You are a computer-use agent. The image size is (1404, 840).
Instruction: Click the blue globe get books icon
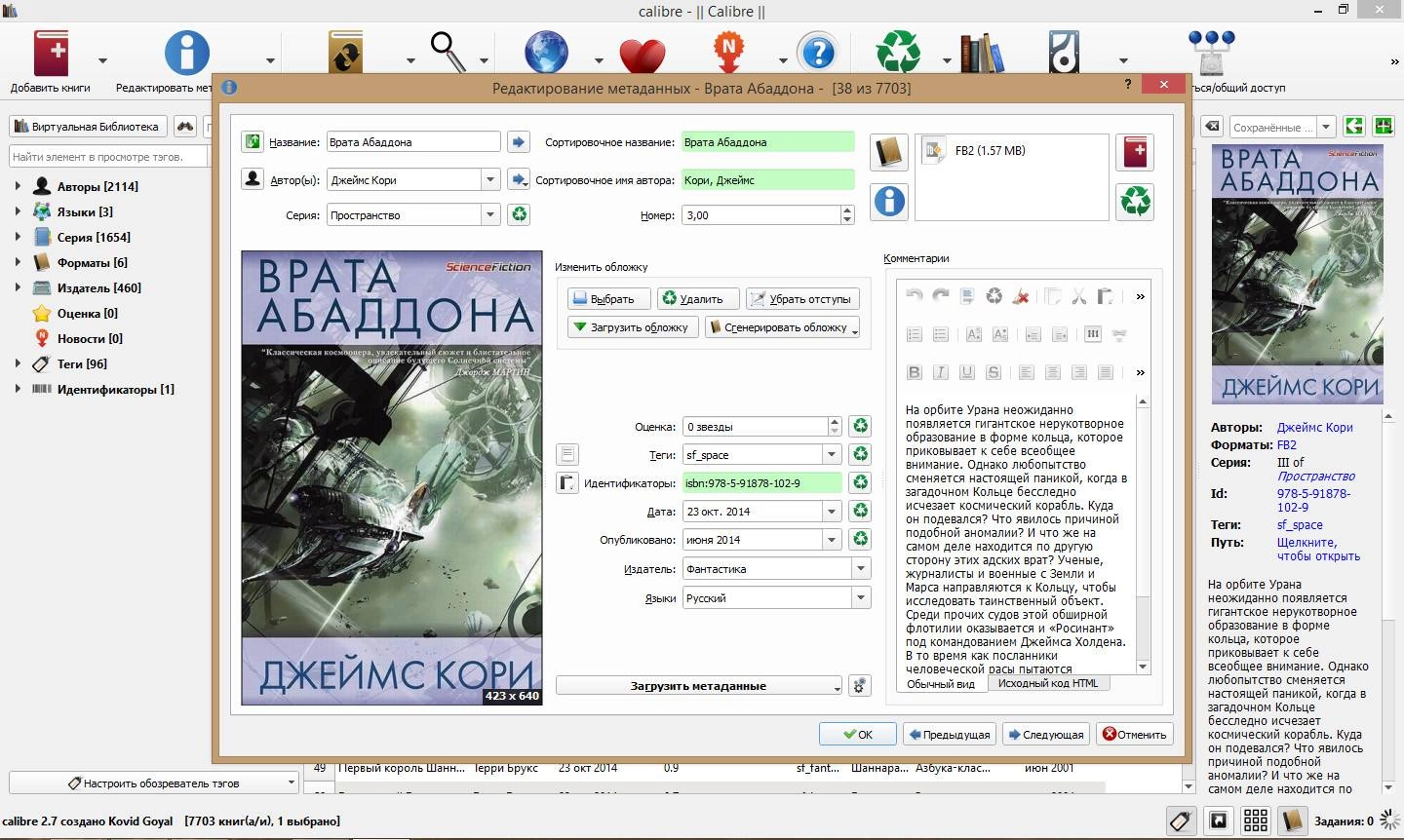(546, 52)
